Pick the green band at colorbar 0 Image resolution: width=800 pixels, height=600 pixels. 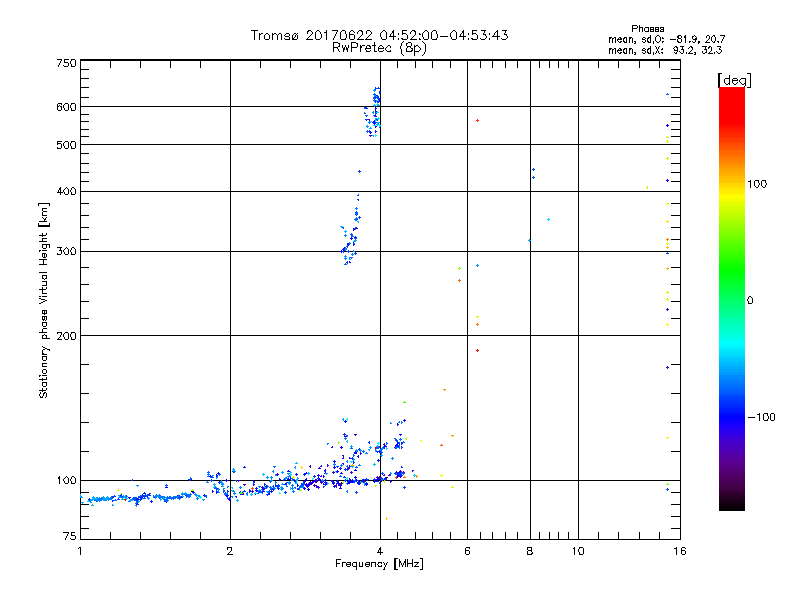tap(731, 300)
